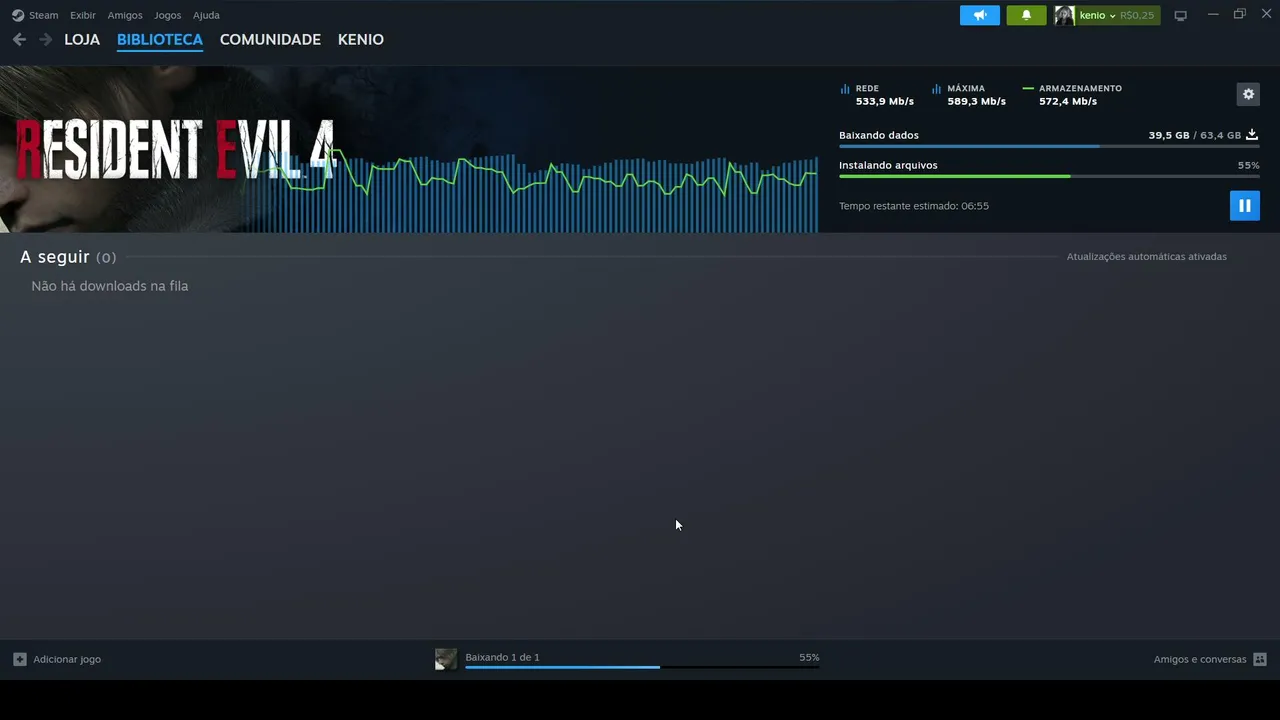Open Amigos e conversas
Image resolution: width=1280 pixels, height=720 pixels.
1200,659
